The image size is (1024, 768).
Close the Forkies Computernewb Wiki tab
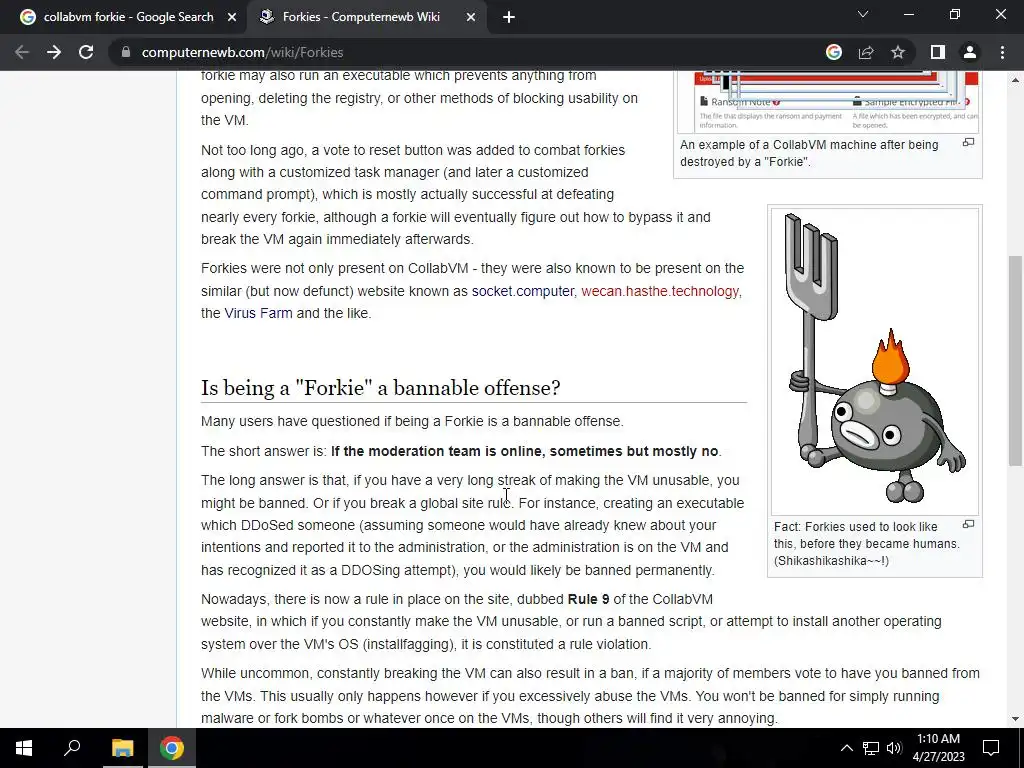coord(471,17)
